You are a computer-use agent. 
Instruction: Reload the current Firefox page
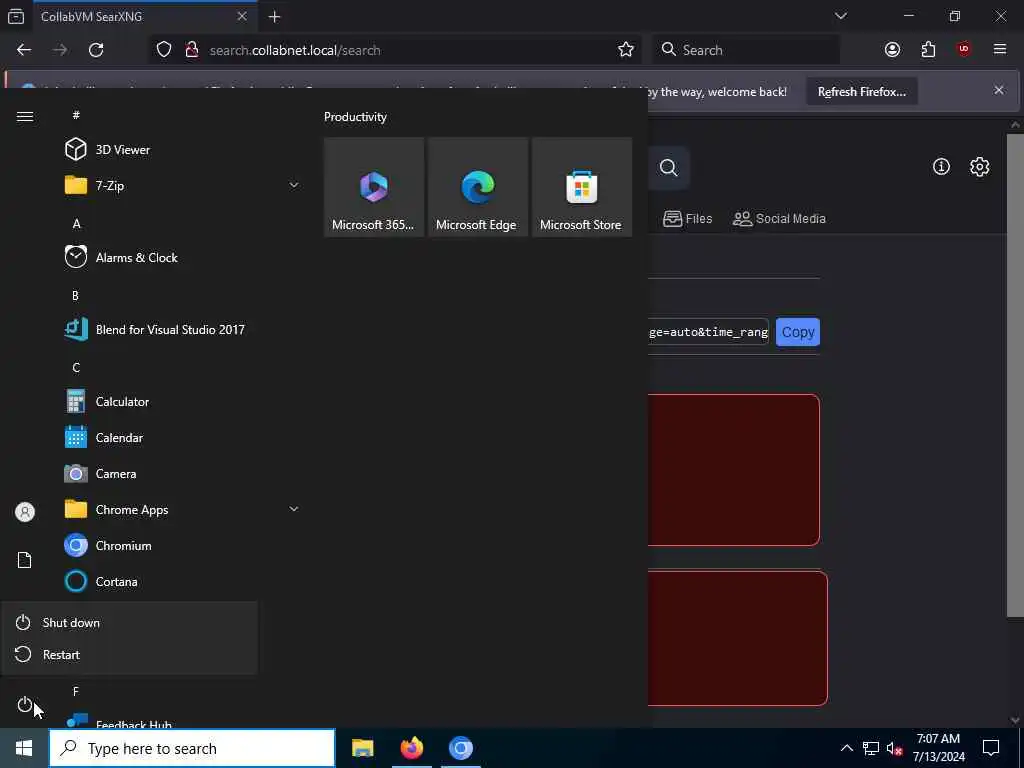click(96, 50)
